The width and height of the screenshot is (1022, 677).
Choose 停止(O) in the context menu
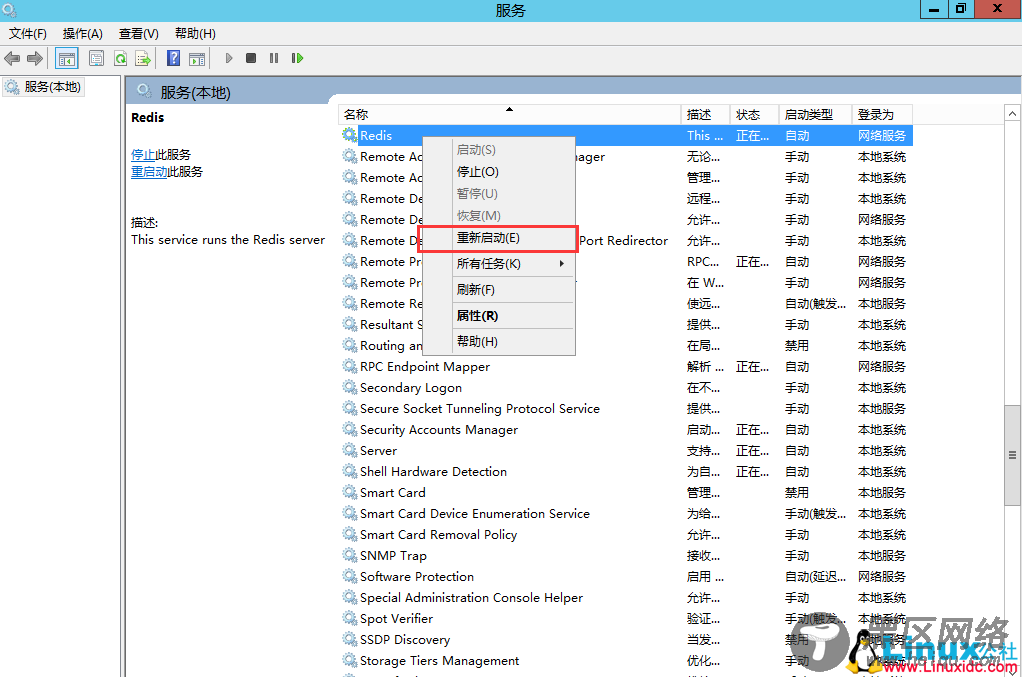(x=499, y=172)
